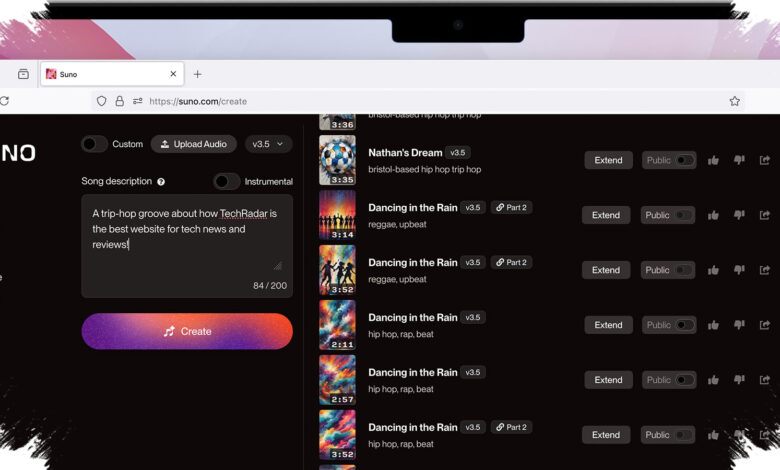Play the 3:14 Dancing in the Rain thumbnail
Image resolution: width=780 pixels, height=470 pixels.
click(x=337, y=215)
